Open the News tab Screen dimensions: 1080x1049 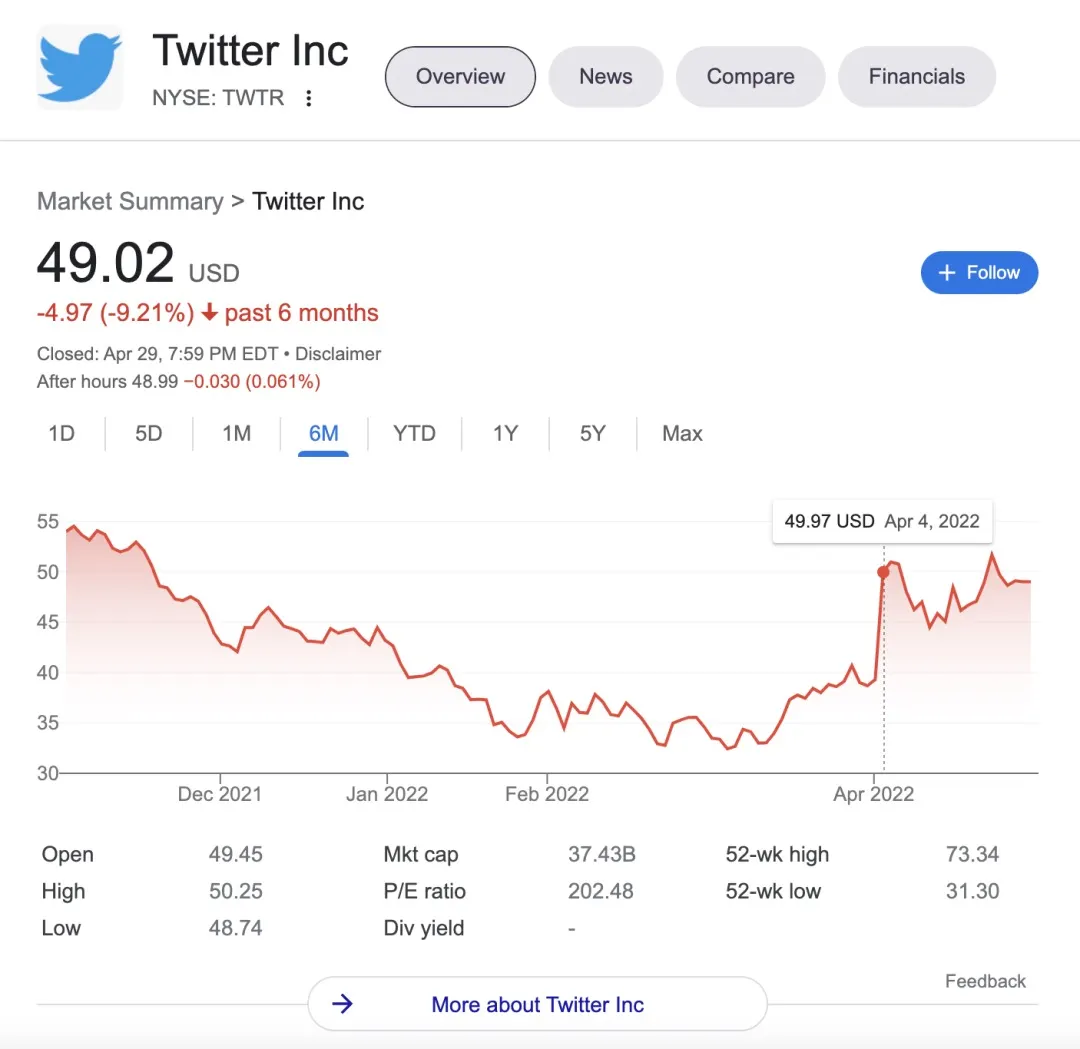[605, 77]
